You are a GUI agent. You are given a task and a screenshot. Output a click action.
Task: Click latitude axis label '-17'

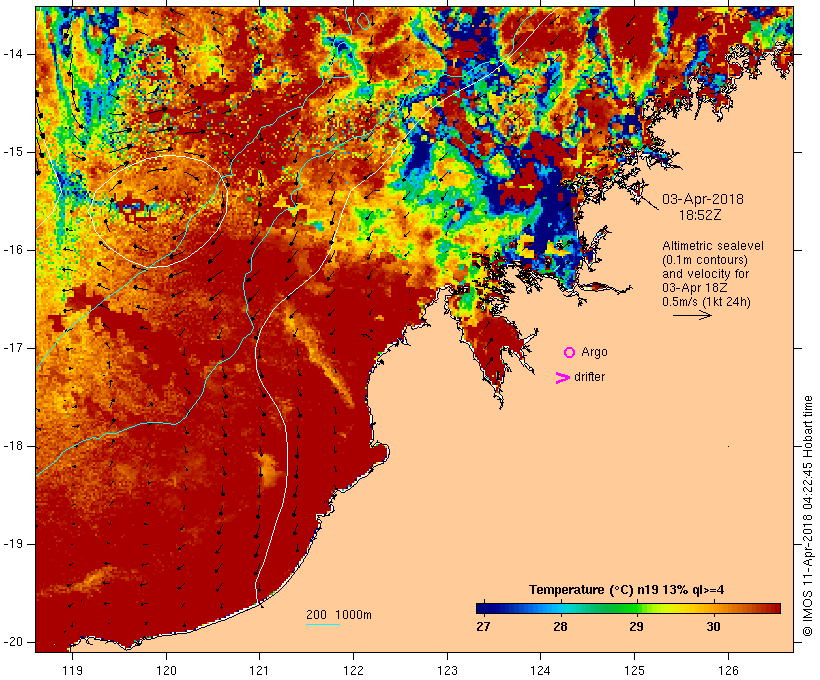(13, 348)
